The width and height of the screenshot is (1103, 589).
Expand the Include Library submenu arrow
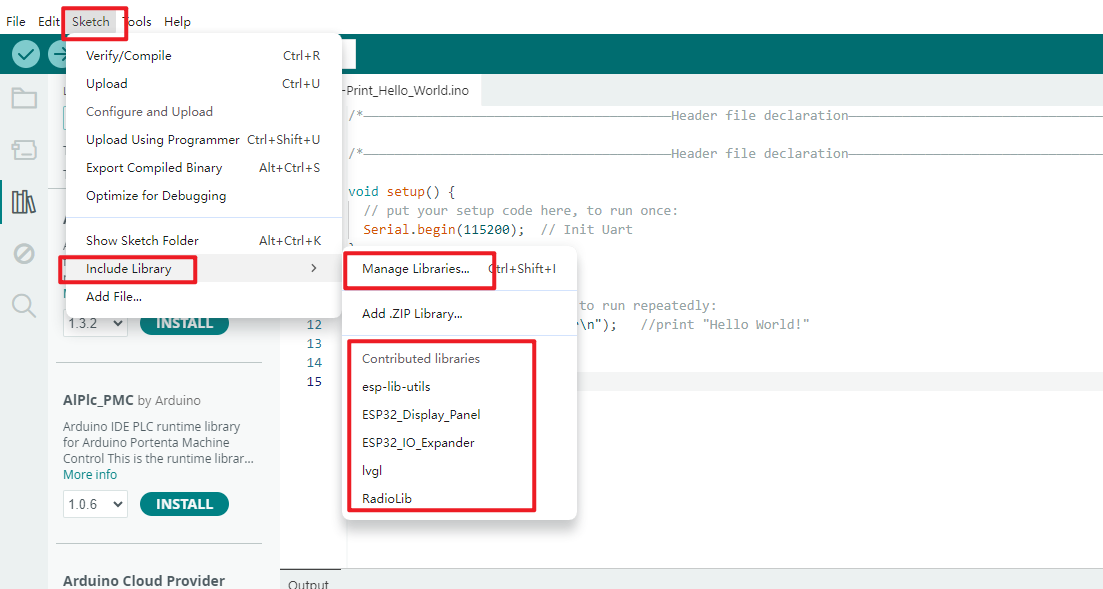coord(314,268)
